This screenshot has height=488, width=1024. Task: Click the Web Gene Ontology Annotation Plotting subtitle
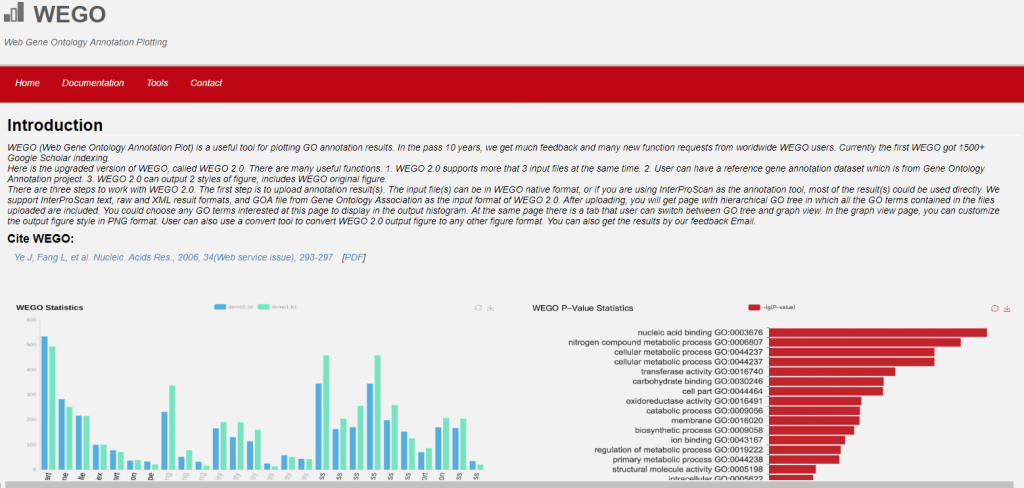[86, 42]
